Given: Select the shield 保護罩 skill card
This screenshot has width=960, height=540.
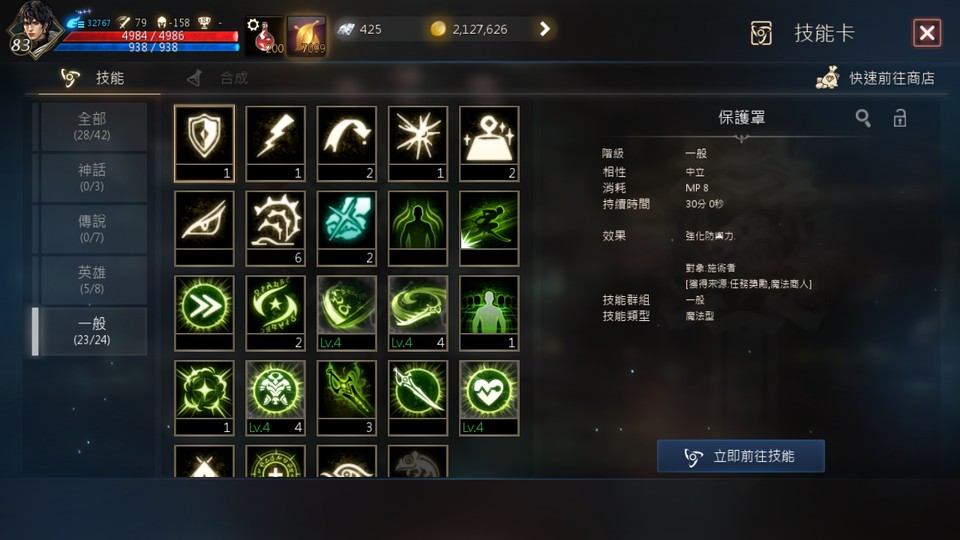Looking at the screenshot, I should [204, 143].
